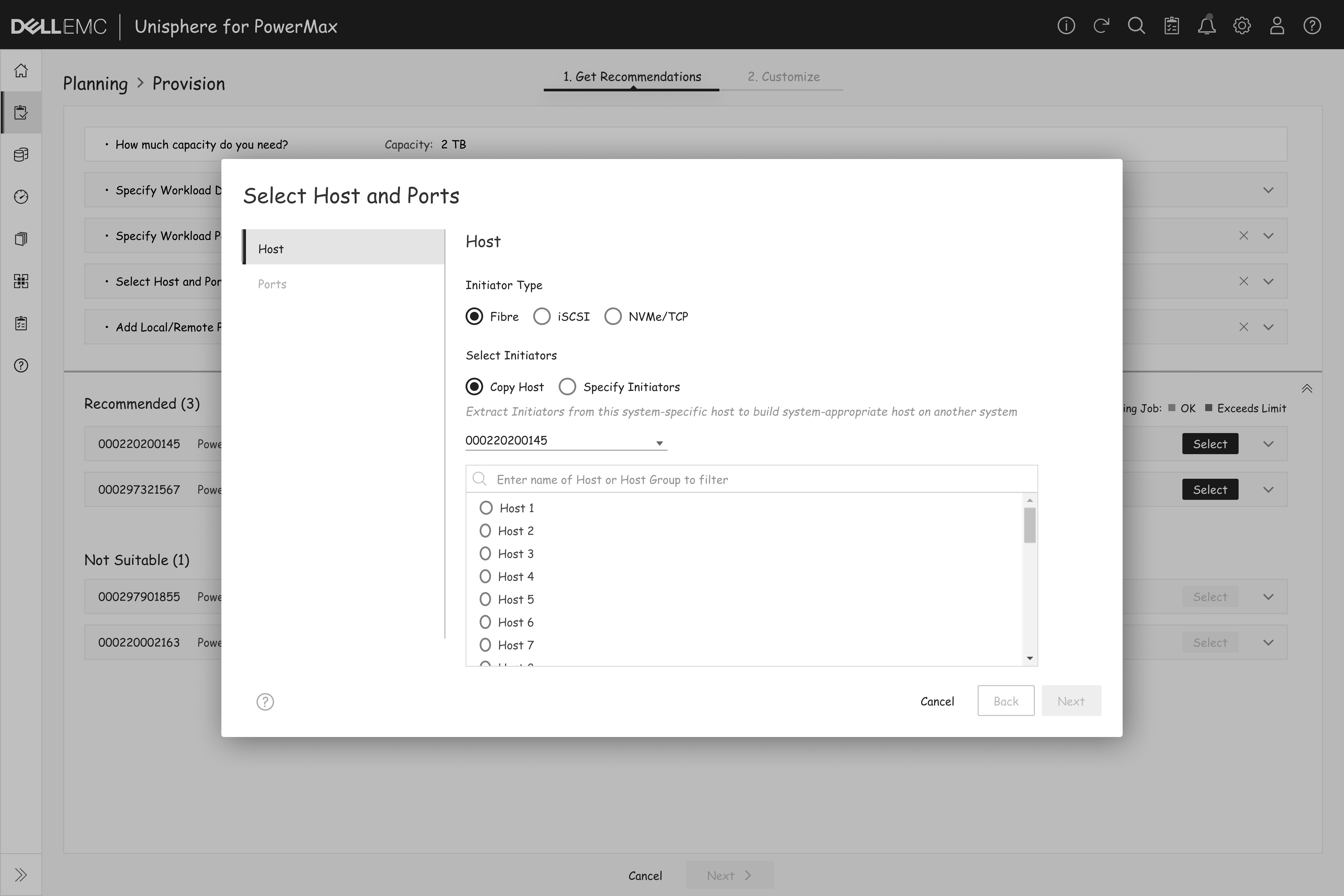The height and width of the screenshot is (896, 1344).
Task: Select the iSCSI initiator type
Action: pos(542,317)
